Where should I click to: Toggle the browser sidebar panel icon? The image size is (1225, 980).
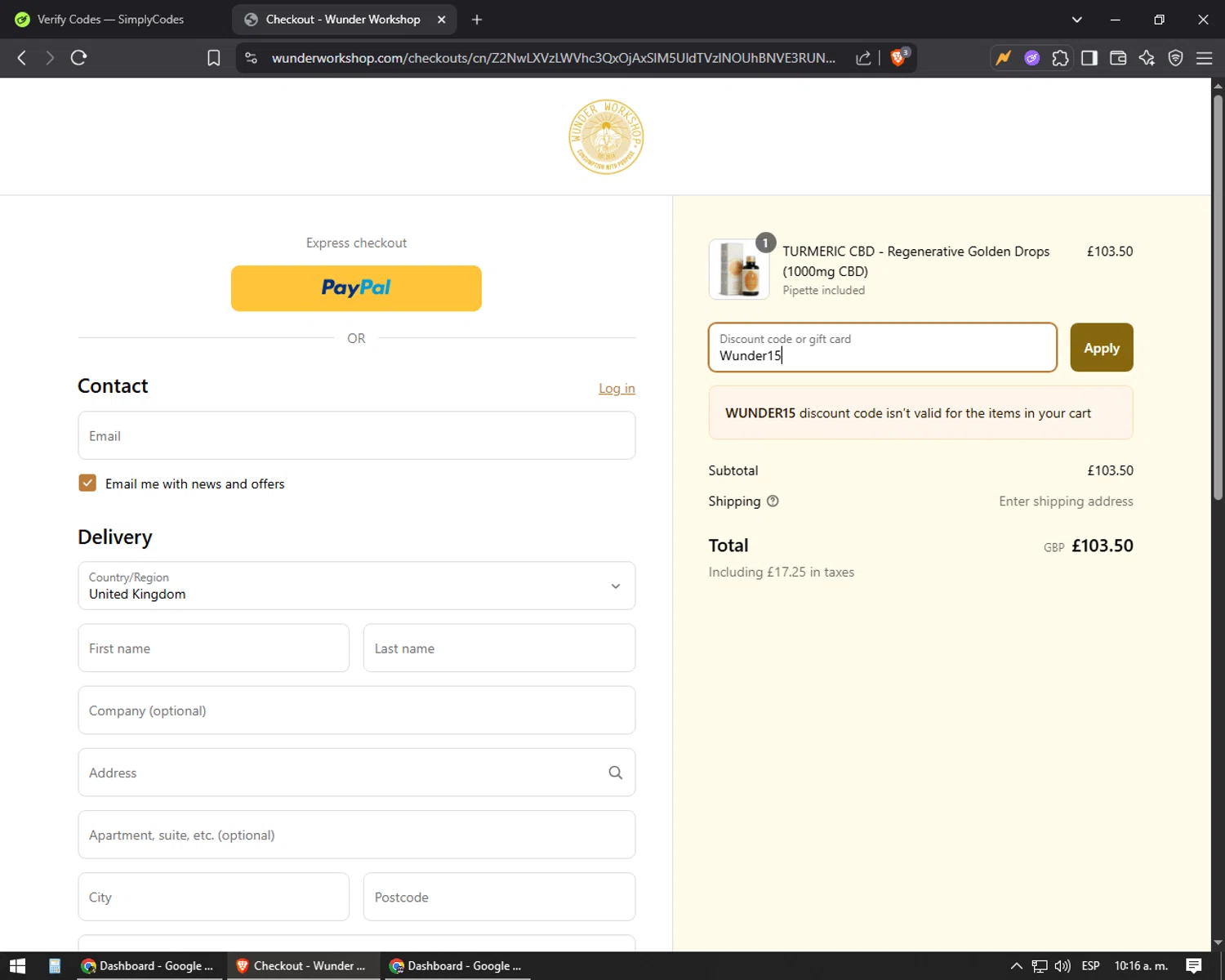[x=1089, y=58]
